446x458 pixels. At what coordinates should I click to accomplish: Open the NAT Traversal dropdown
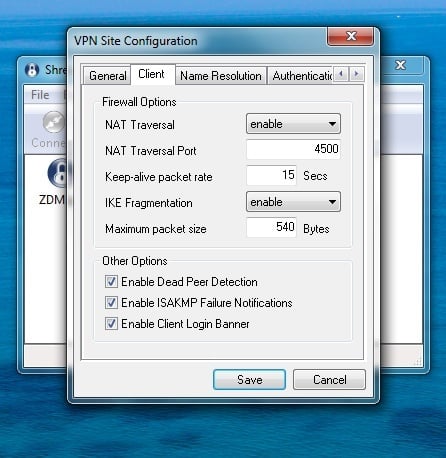[x=293, y=124]
